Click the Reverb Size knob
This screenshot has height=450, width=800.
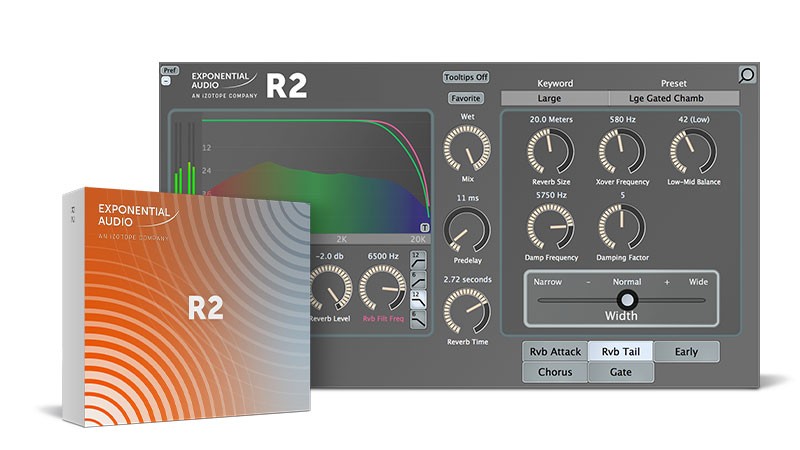point(551,151)
